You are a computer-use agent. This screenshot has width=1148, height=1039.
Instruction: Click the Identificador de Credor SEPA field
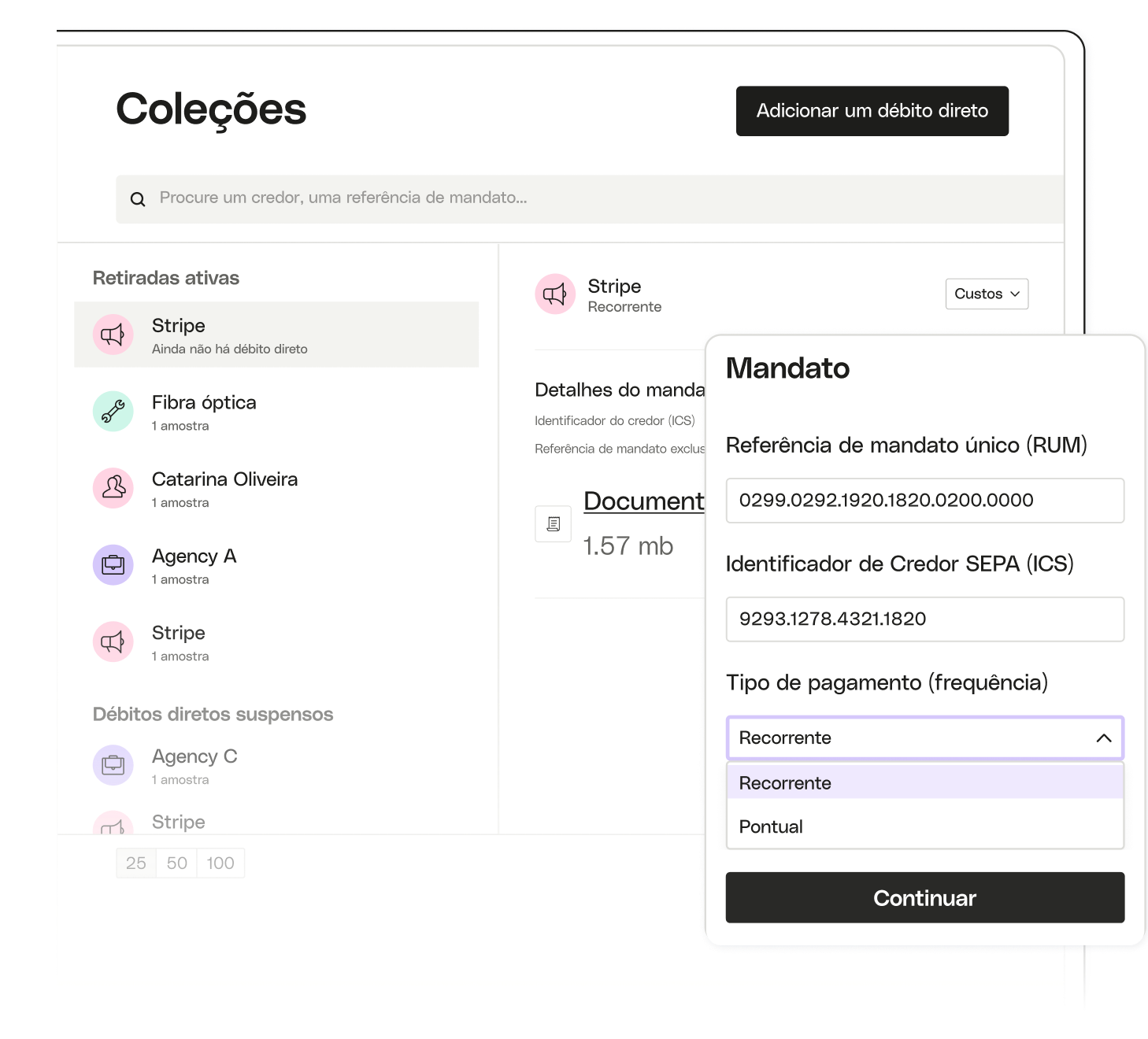tap(925, 619)
